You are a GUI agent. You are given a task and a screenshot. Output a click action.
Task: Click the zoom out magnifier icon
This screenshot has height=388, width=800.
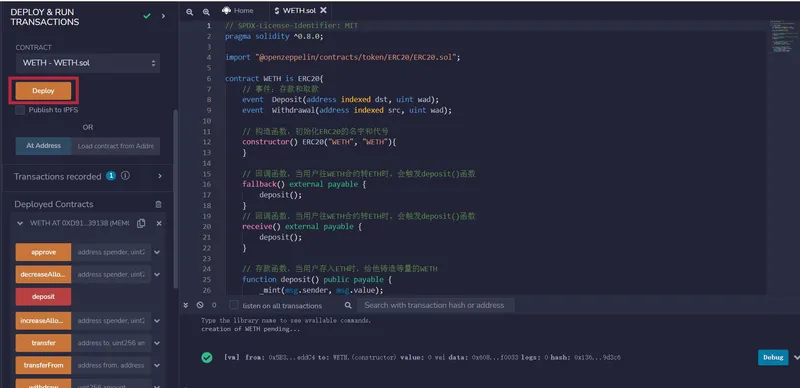[x=190, y=12]
